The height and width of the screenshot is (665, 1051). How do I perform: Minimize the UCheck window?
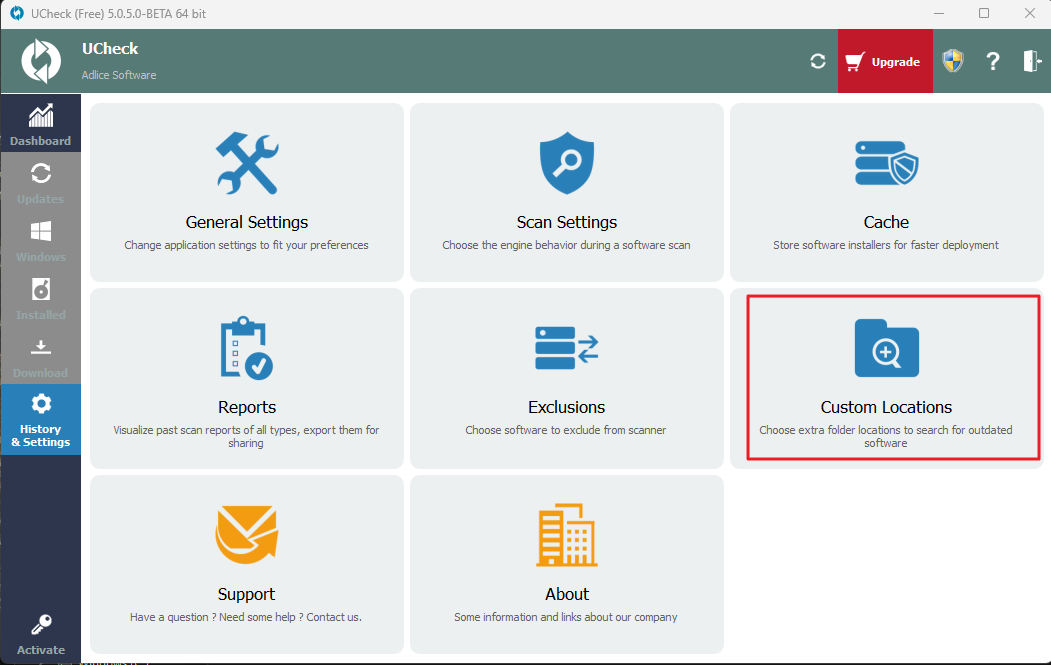tap(939, 13)
